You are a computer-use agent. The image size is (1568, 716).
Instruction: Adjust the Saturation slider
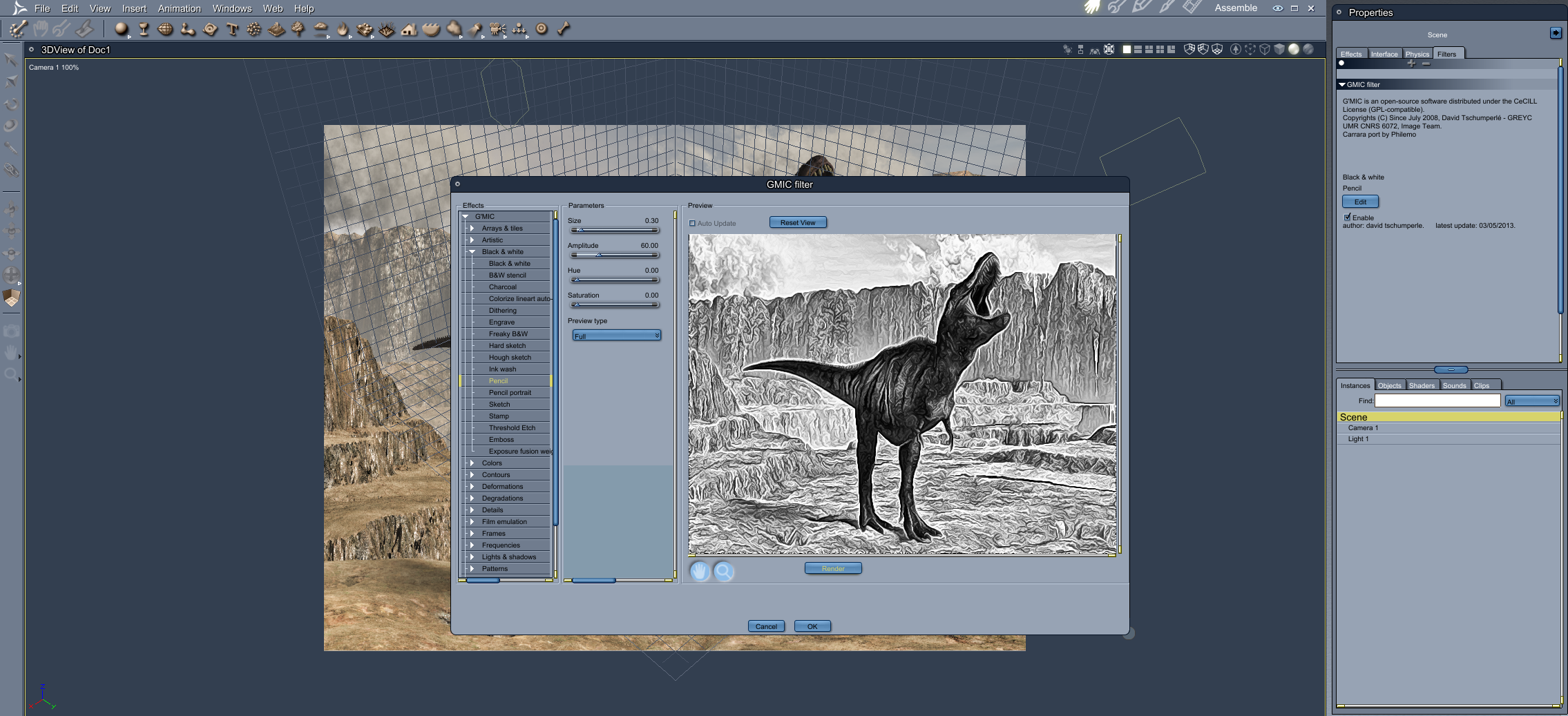point(614,305)
